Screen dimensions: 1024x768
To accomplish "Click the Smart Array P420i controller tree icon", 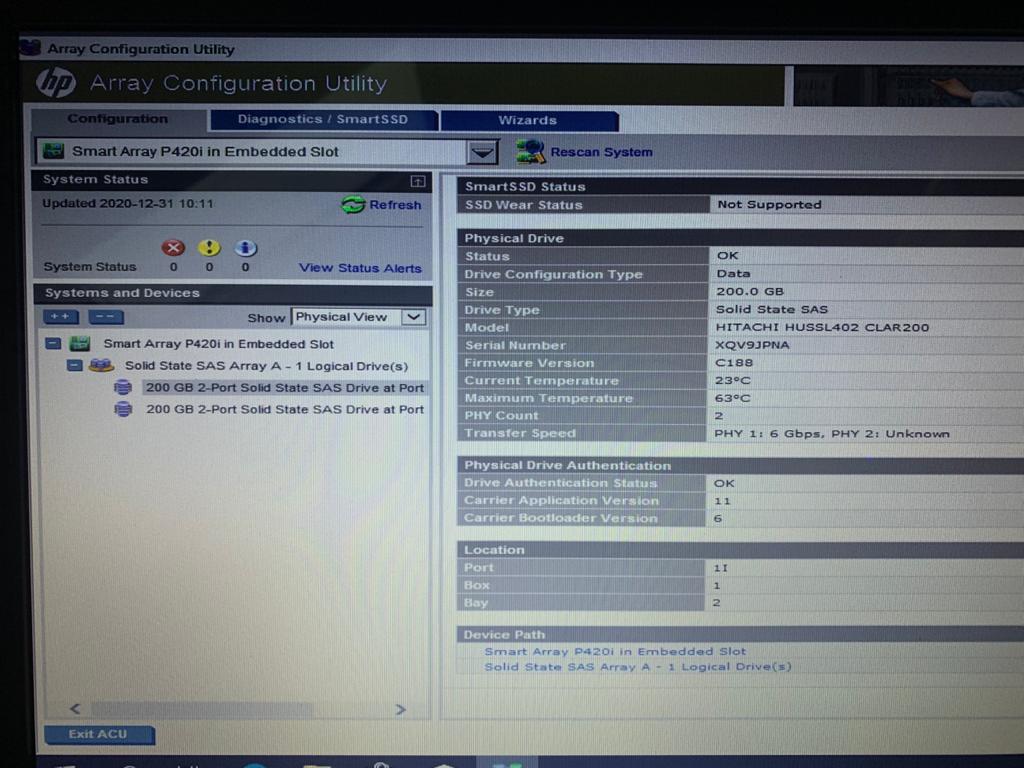I will [x=80, y=344].
